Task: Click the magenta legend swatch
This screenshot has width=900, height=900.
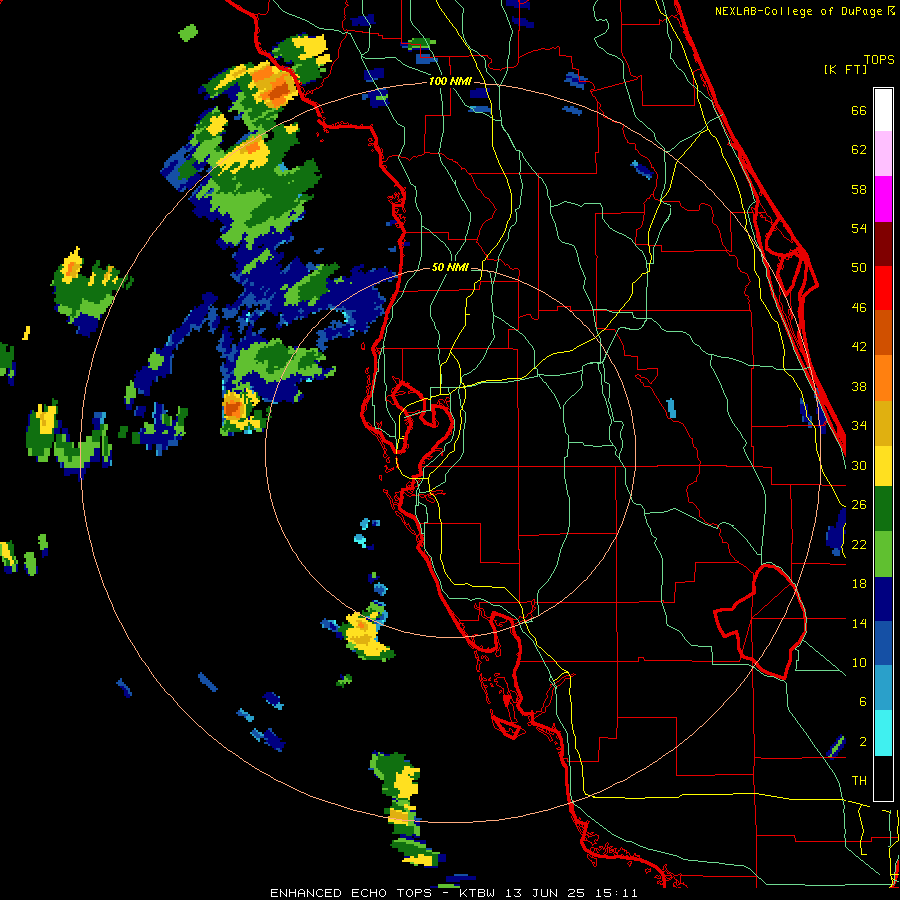Action: (x=883, y=199)
